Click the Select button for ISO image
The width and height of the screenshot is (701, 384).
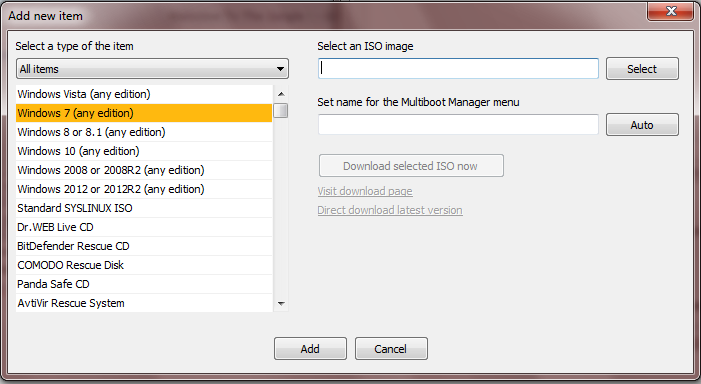click(642, 69)
